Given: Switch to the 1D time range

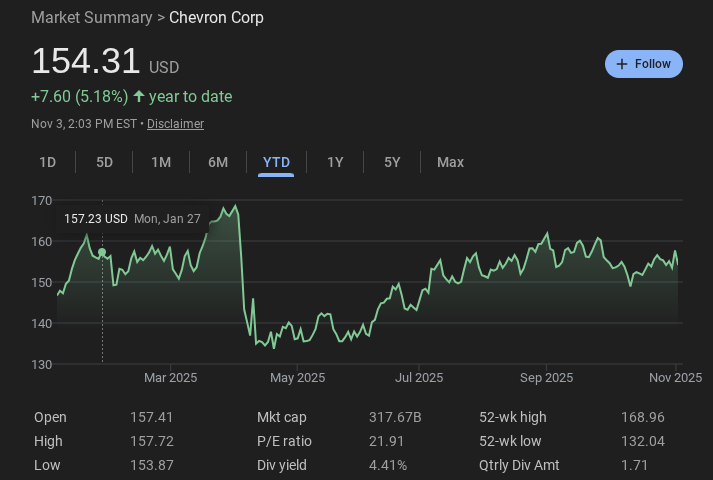Looking at the screenshot, I should (x=47, y=162).
